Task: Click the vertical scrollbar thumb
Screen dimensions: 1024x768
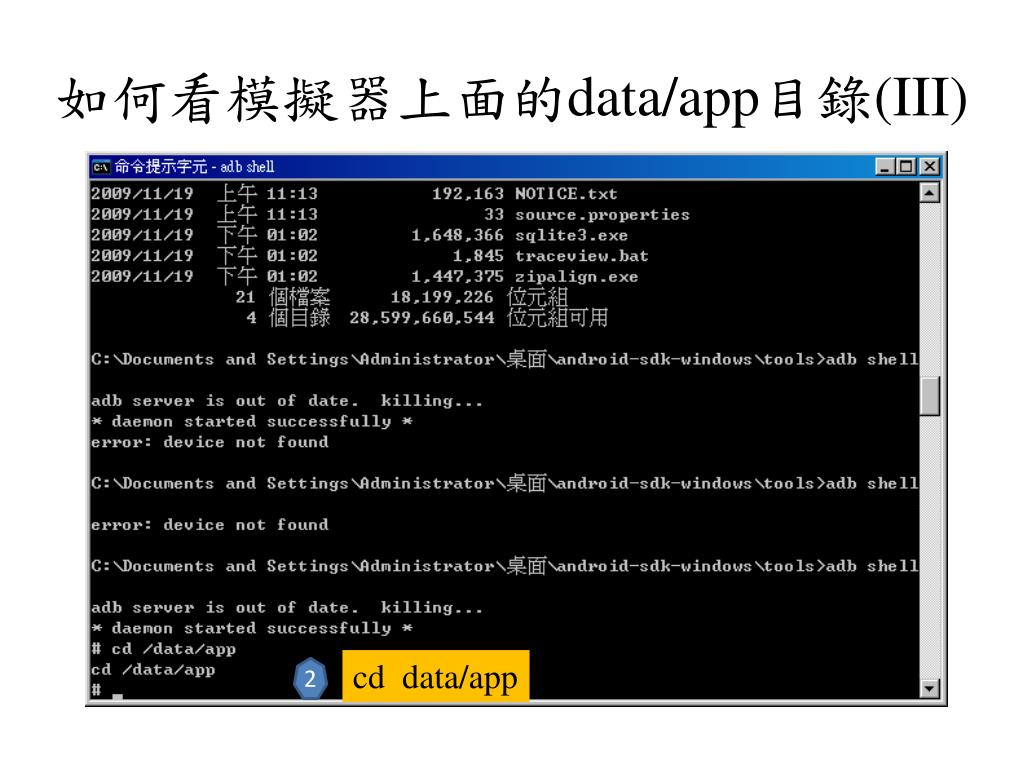Action: coord(929,396)
